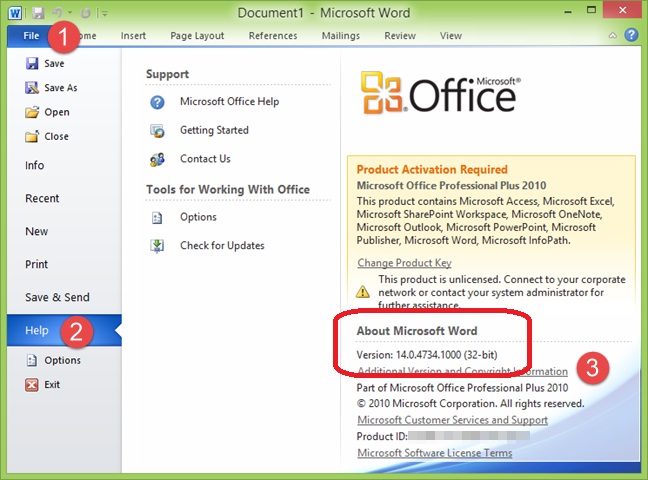
Task: Click the Save As icon in sidebar
Action: [32, 88]
